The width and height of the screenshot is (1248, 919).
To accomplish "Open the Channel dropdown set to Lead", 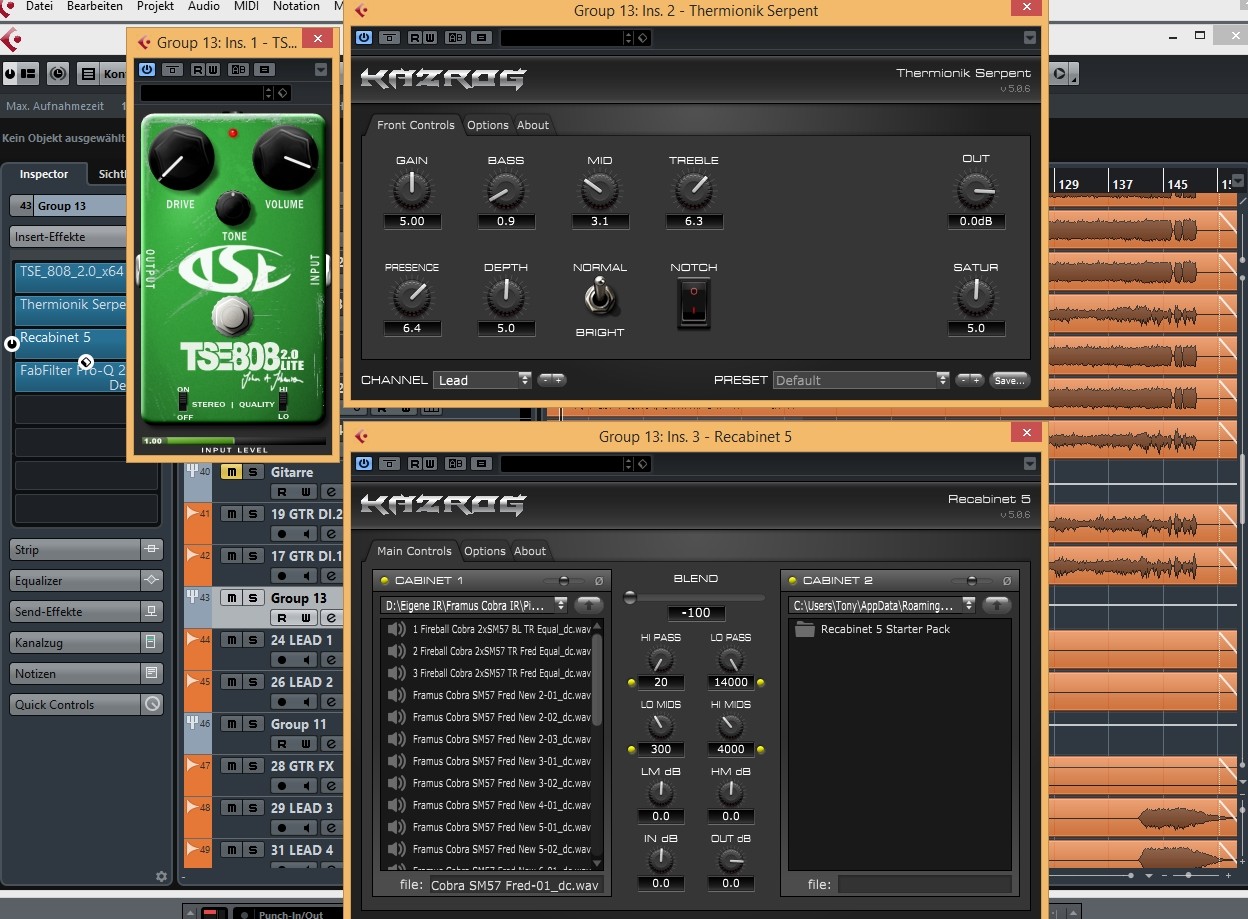I will (483, 380).
